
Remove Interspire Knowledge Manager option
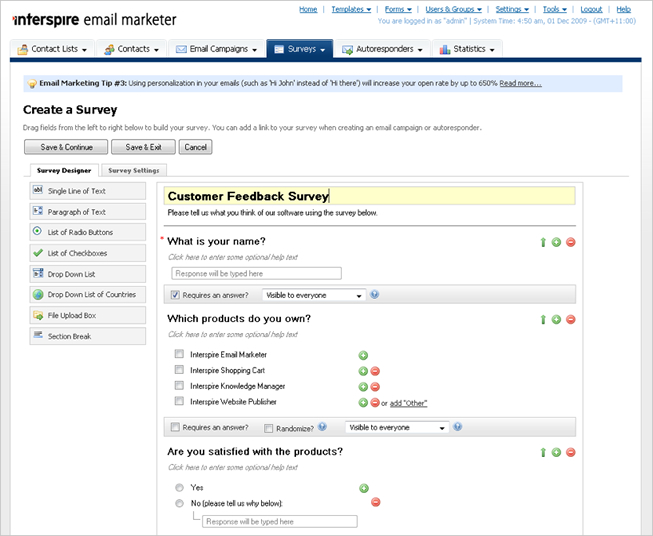pyautogui.click(x=375, y=387)
